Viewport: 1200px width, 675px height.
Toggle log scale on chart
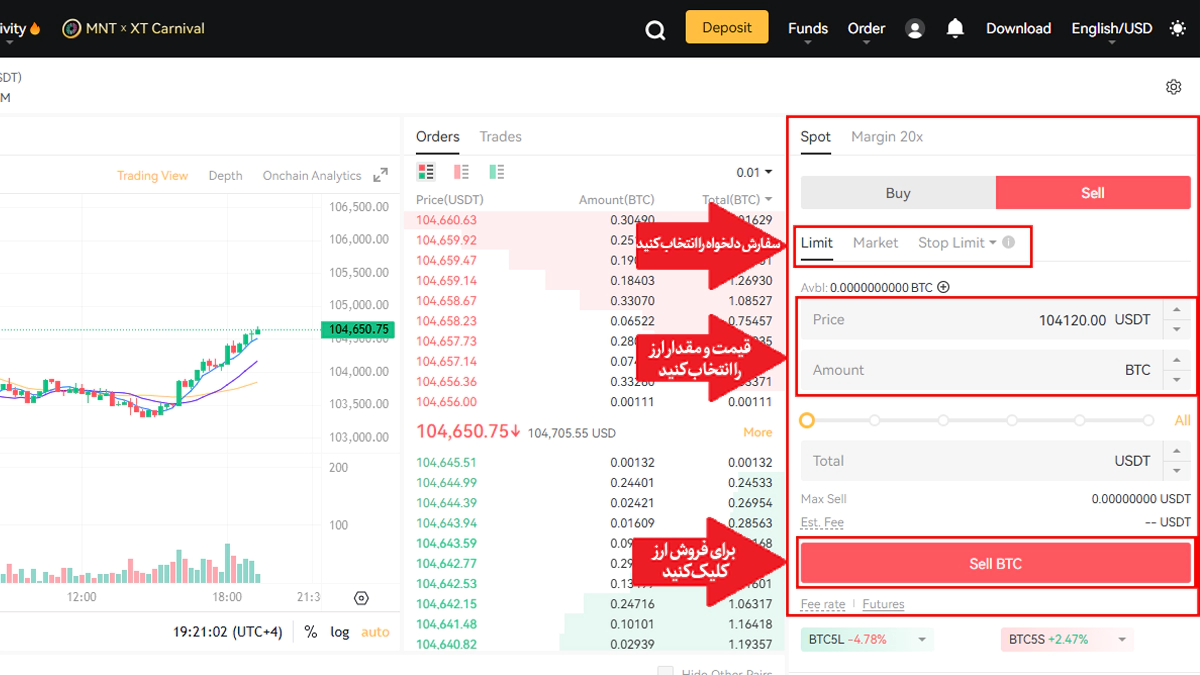340,632
